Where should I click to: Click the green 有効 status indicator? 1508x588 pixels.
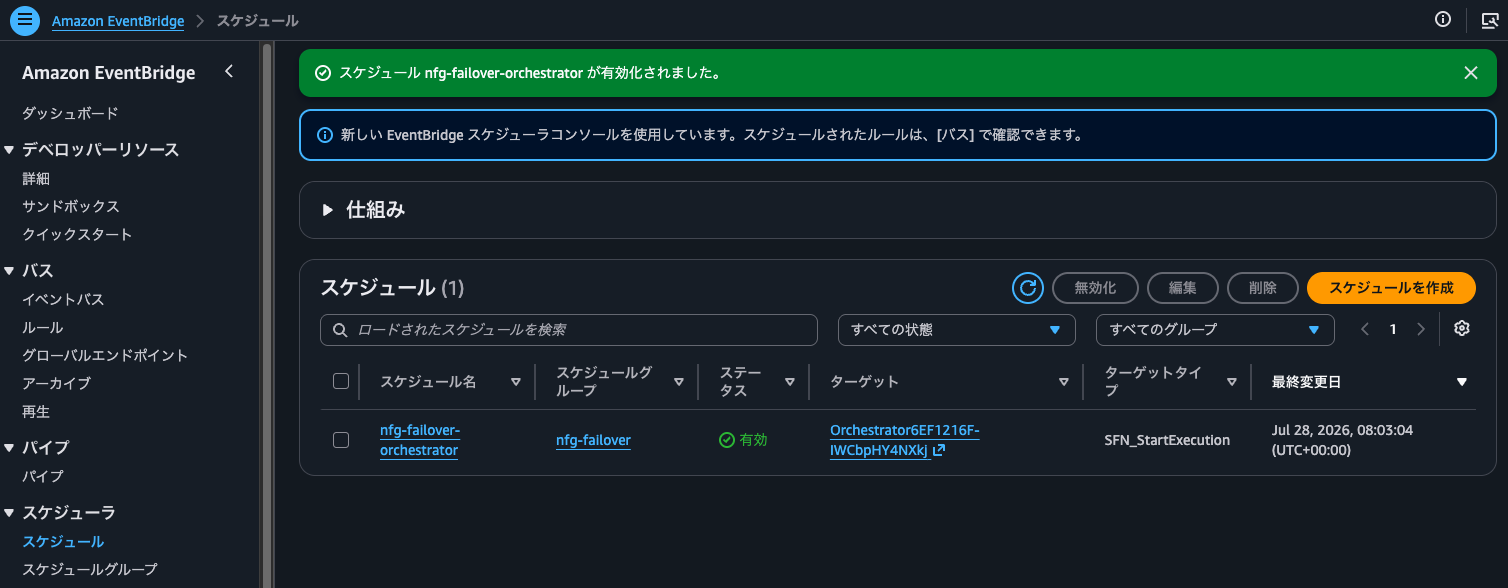pyautogui.click(x=743, y=440)
